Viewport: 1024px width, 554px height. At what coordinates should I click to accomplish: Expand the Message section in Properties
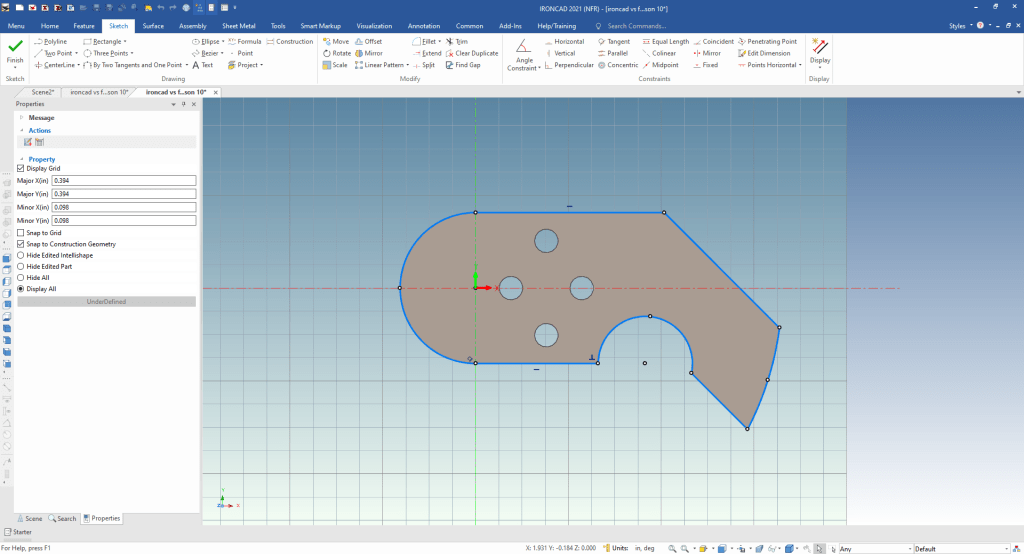click(x=22, y=117)
